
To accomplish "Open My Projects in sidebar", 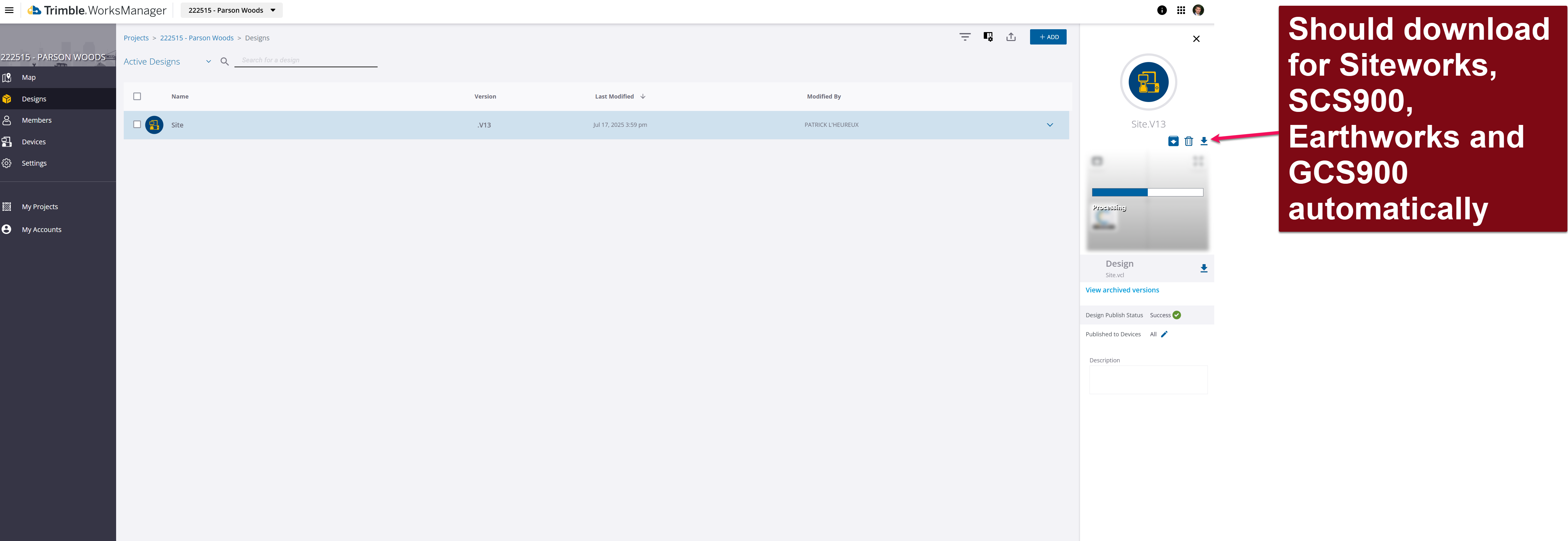I will coord(58,207).
